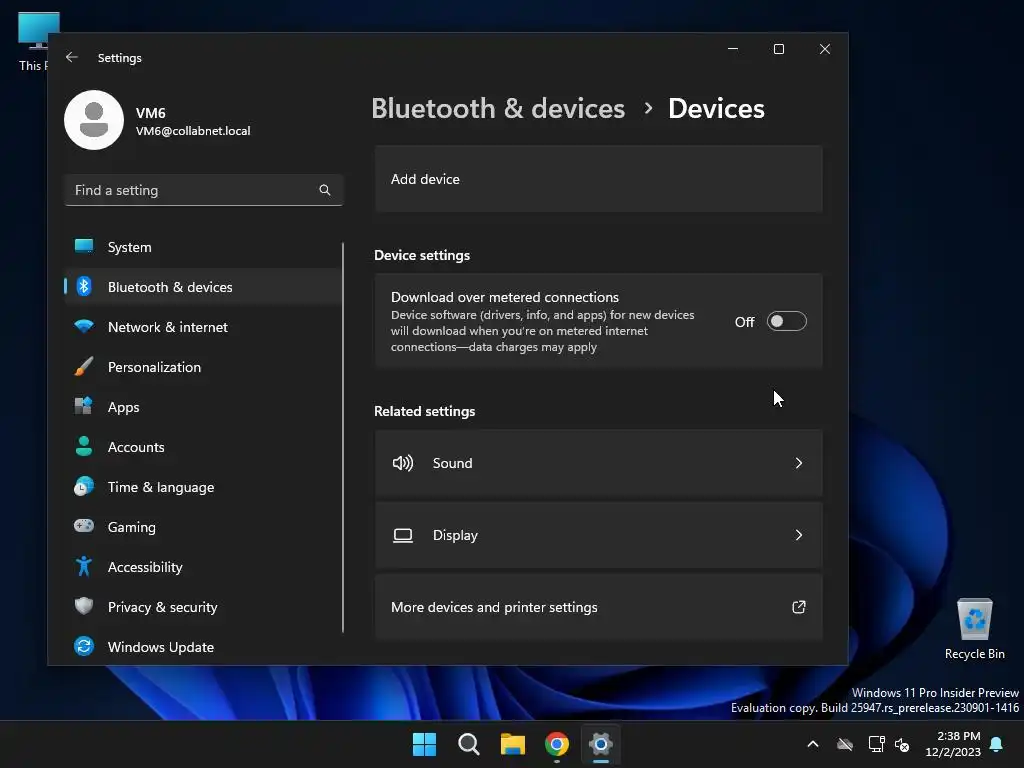
Task: Click the Sound speaker icon
Action: coord(403,463)
